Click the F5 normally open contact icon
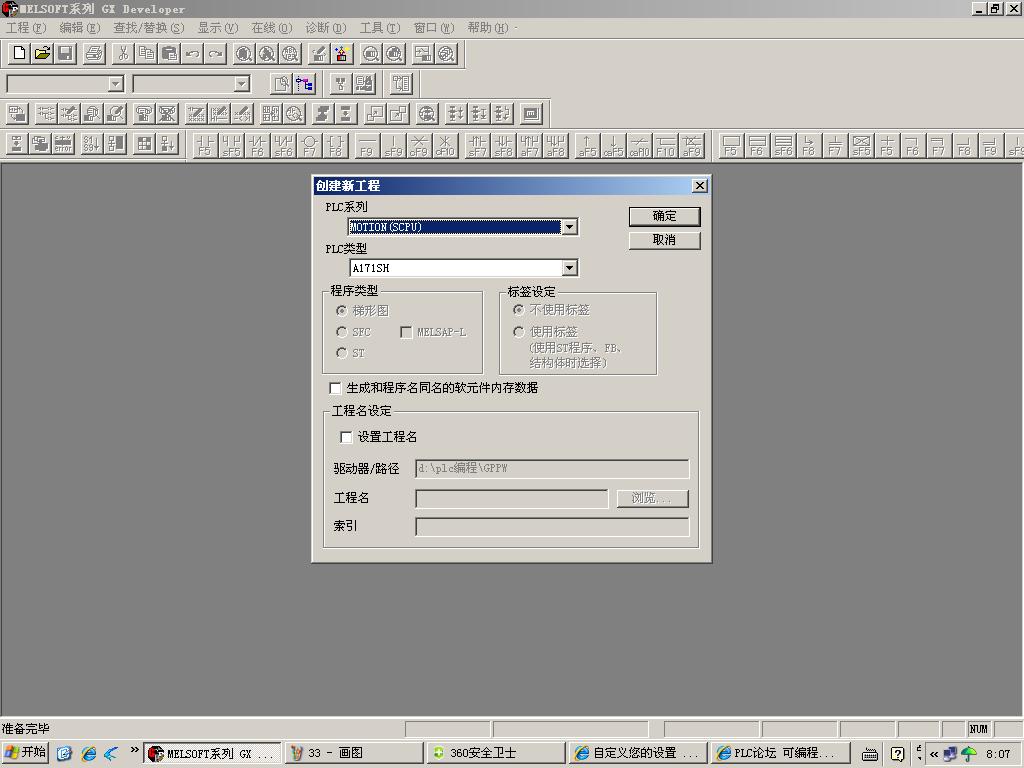 point(204,145)
